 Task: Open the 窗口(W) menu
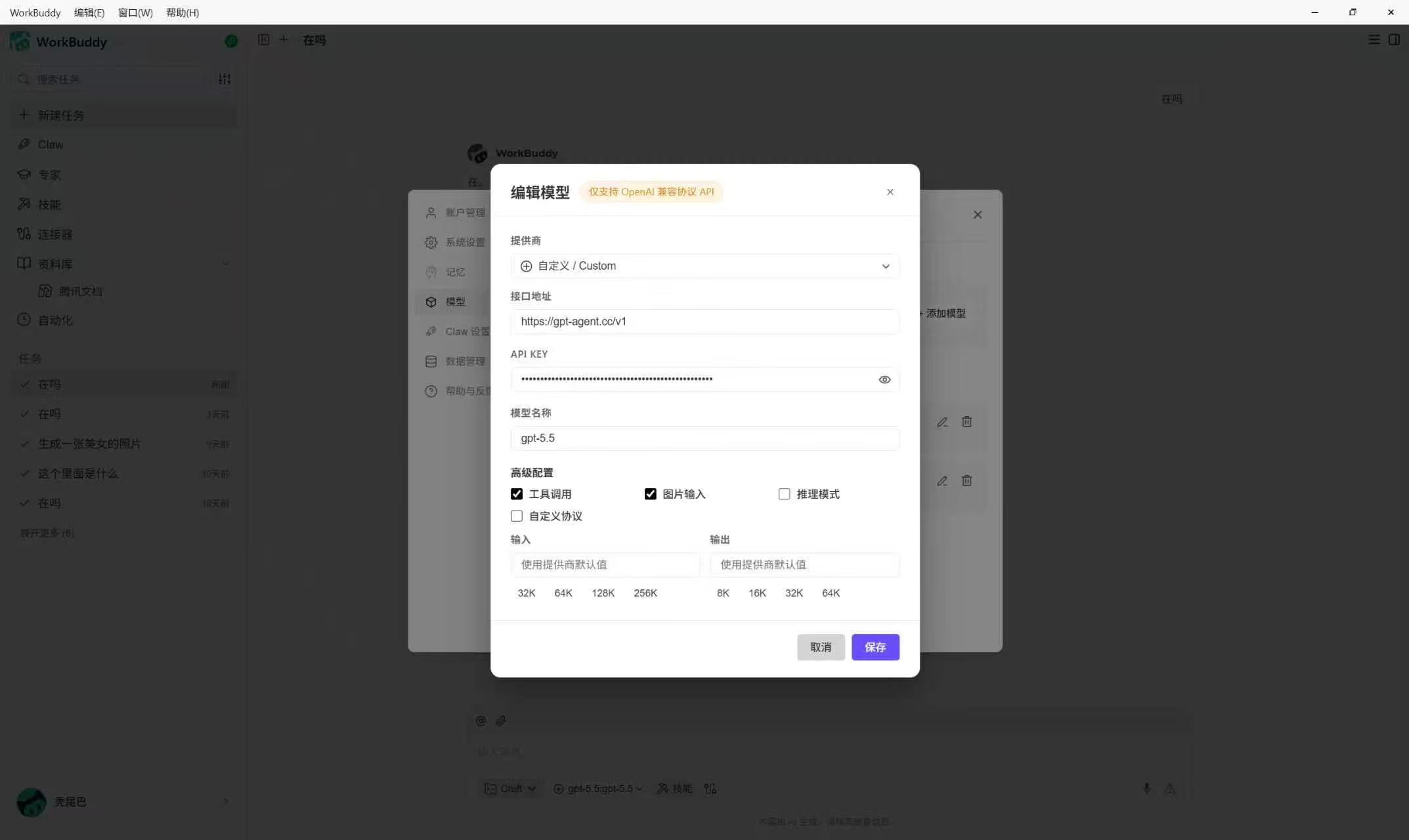point(135,12)
